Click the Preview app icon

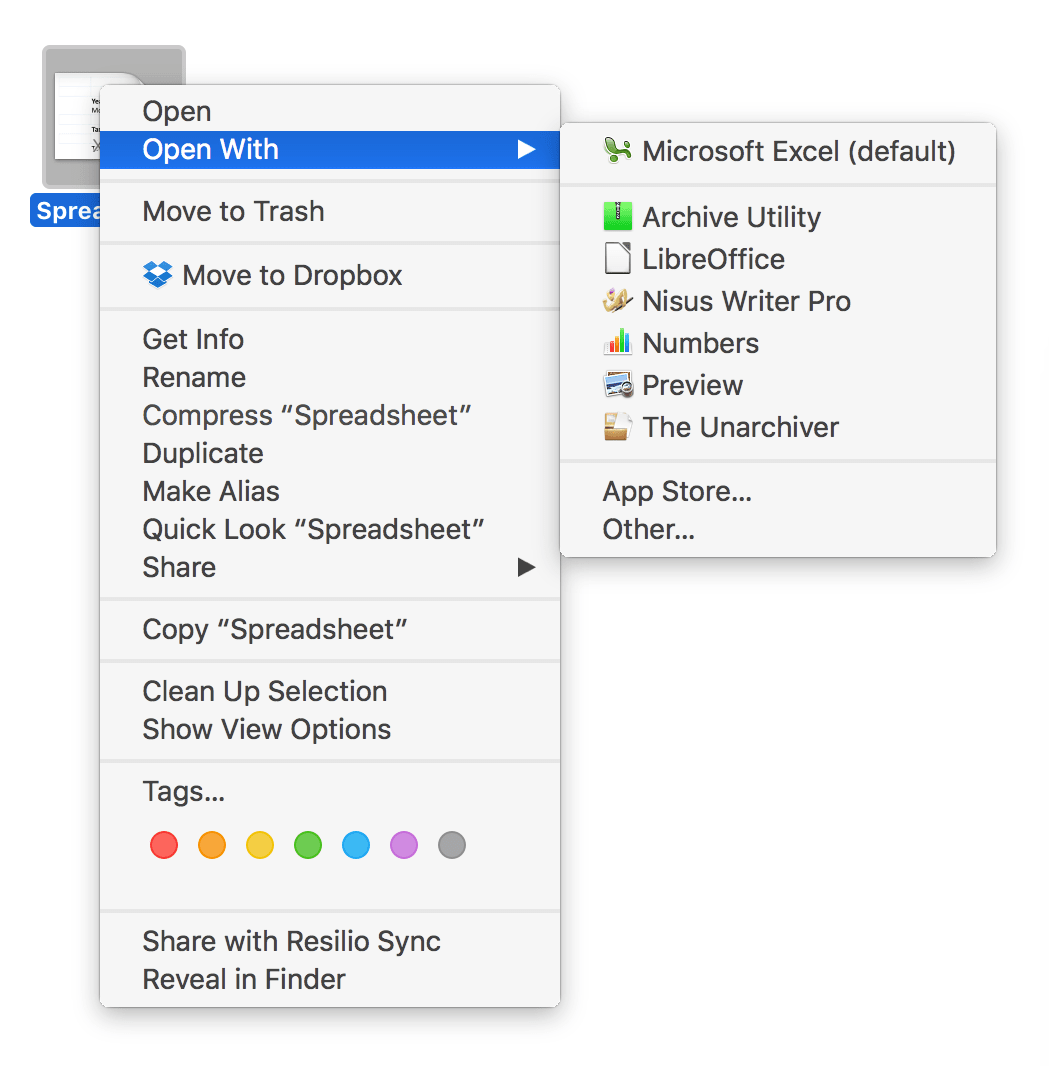click(617, 385)
